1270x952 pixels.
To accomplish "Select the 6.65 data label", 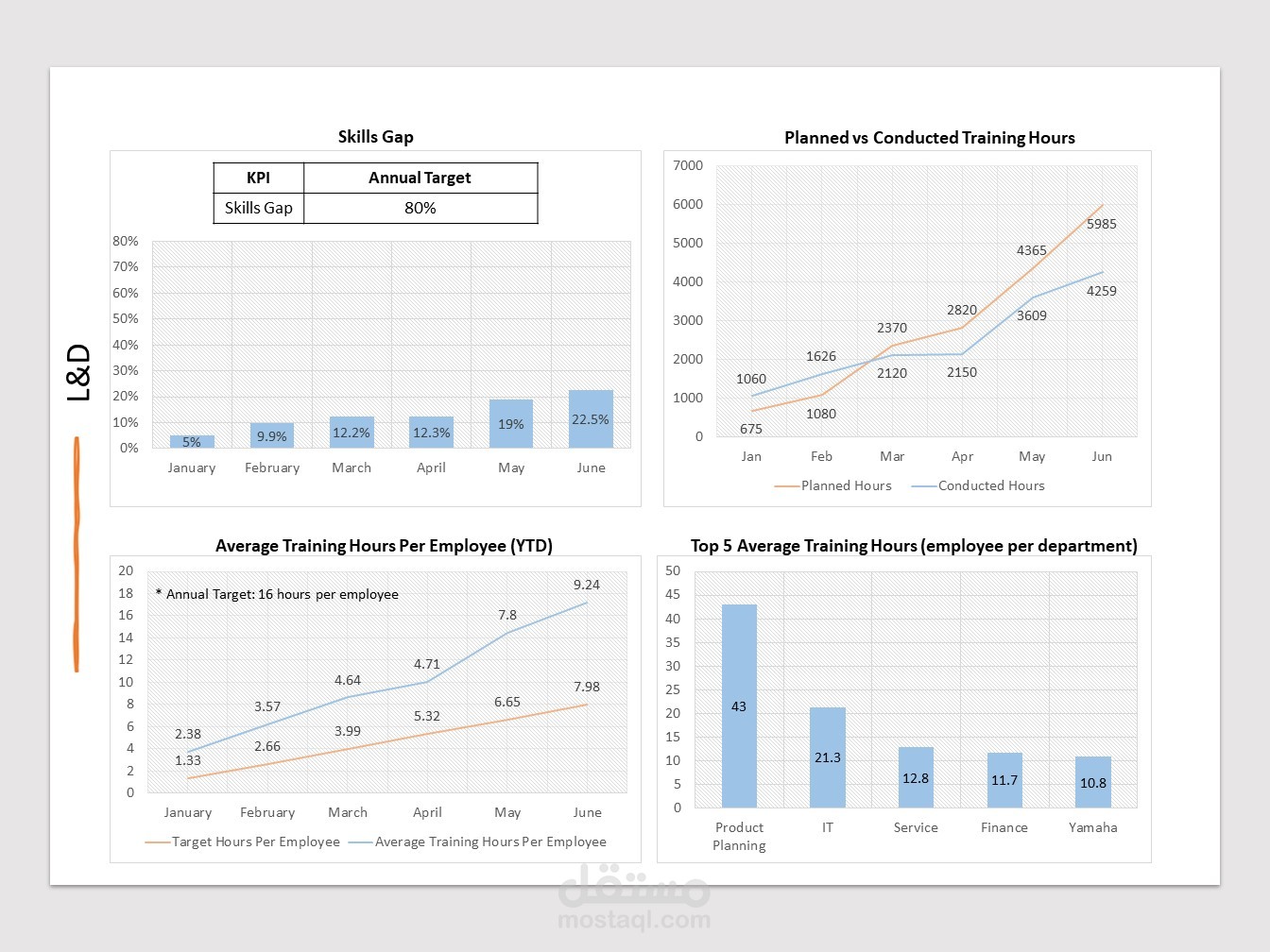I will (x=507, y=702).
